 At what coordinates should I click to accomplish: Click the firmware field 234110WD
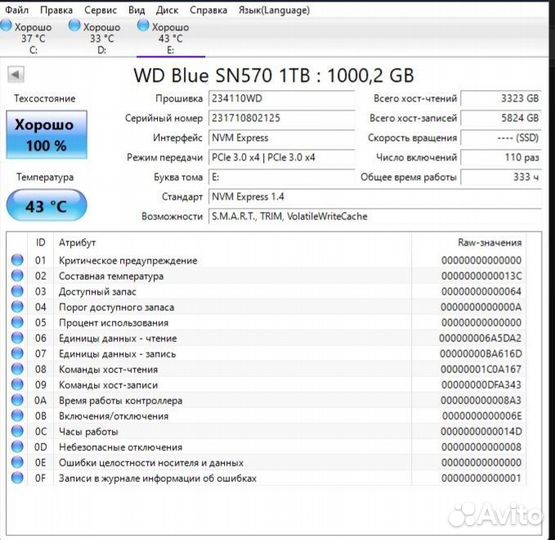[282, 98]
